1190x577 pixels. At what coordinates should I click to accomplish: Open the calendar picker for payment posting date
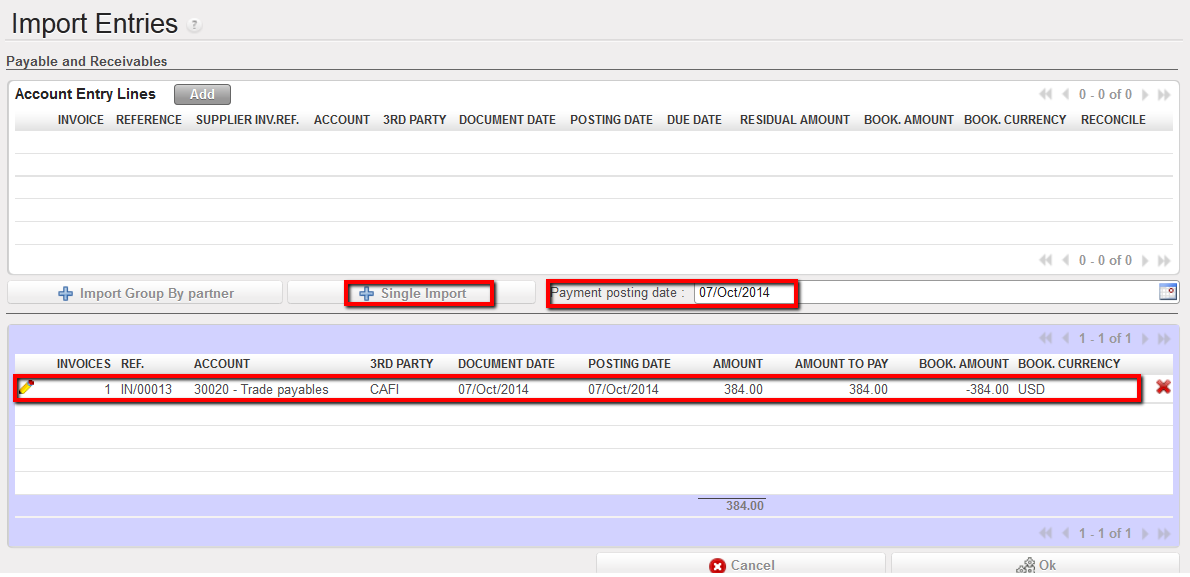pos(1167,292)
